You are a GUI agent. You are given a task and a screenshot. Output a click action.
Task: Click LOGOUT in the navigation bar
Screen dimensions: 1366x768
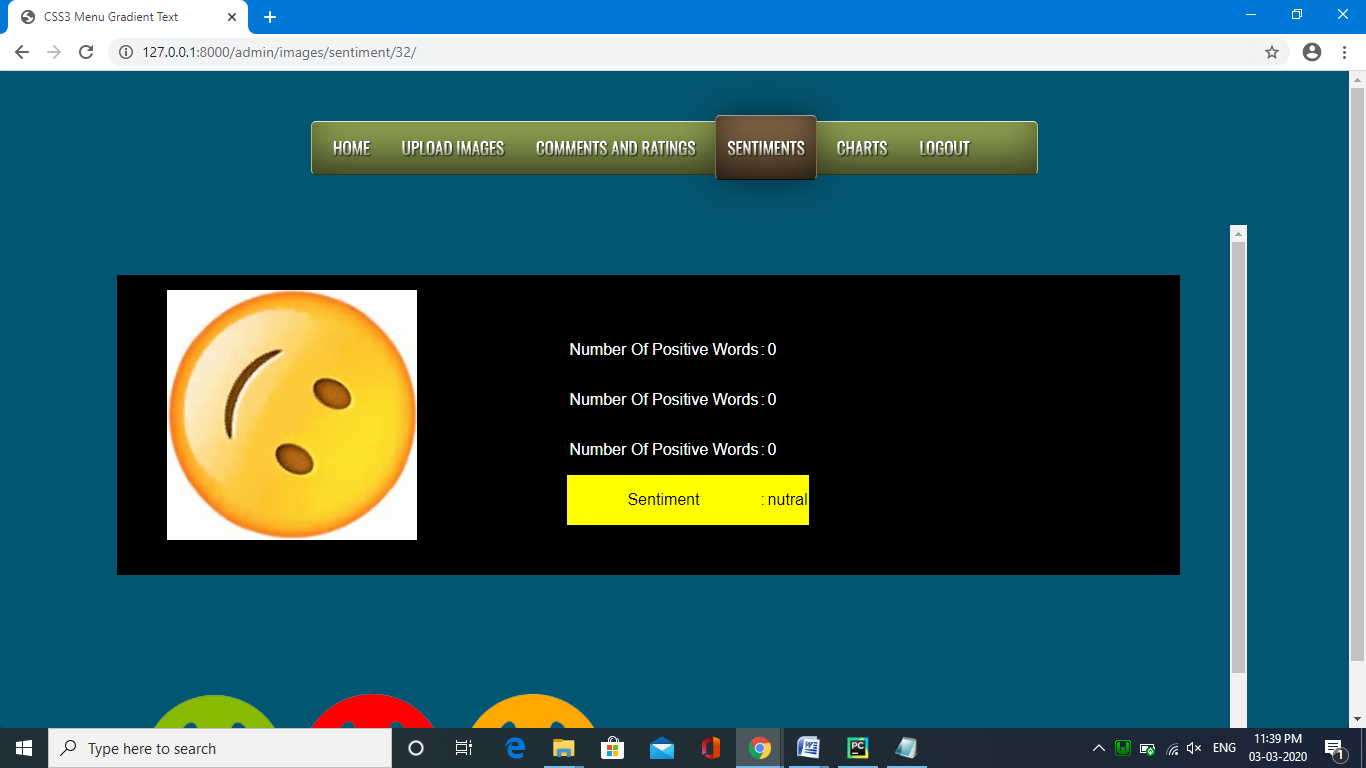(x=945, y=148)
